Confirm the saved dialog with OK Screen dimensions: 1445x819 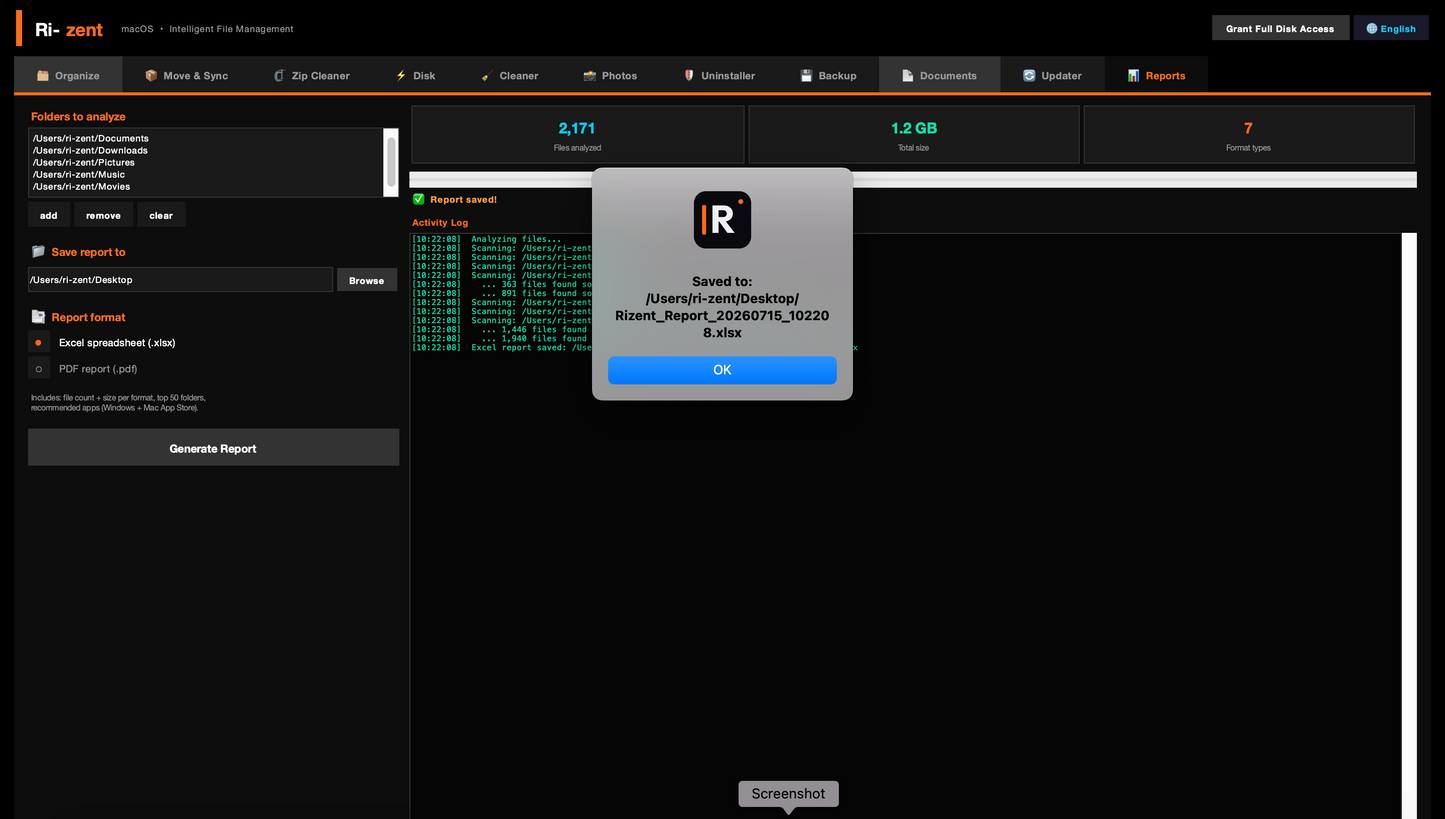(722, 370)
